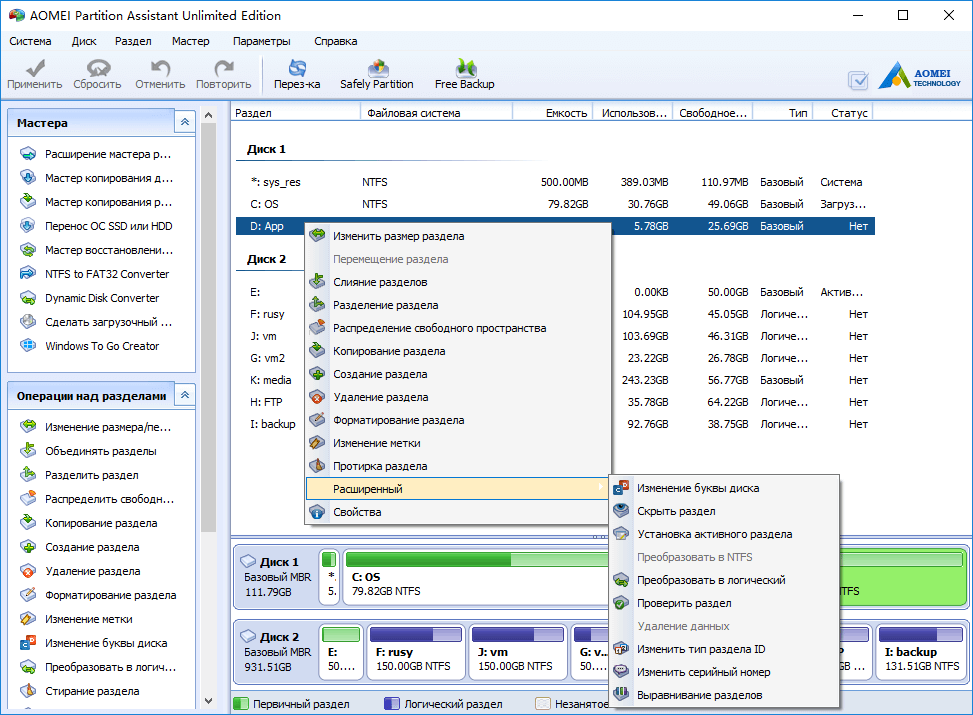973x715 pixels.
Task: Click the Windows To Go Creator icon
Action: [28, 346]
